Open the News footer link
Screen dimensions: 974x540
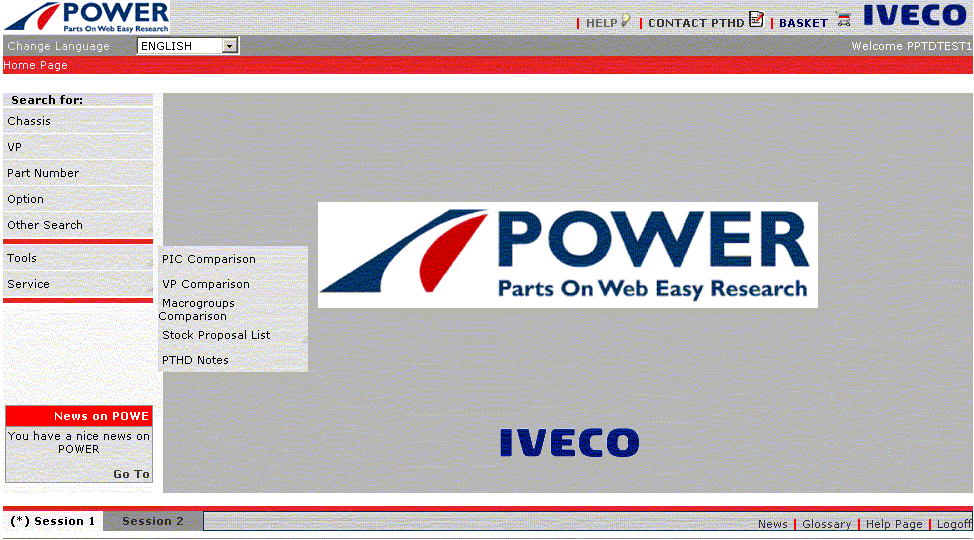(x=773, y=524)
